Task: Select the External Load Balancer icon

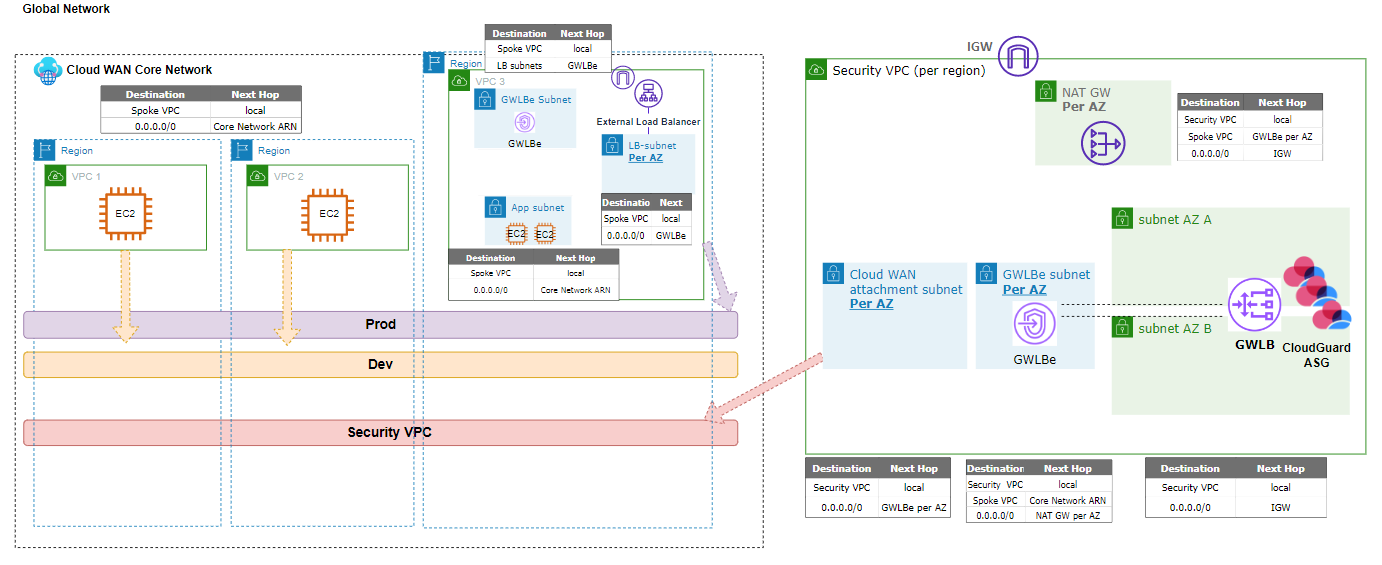Action: [648, 95]
